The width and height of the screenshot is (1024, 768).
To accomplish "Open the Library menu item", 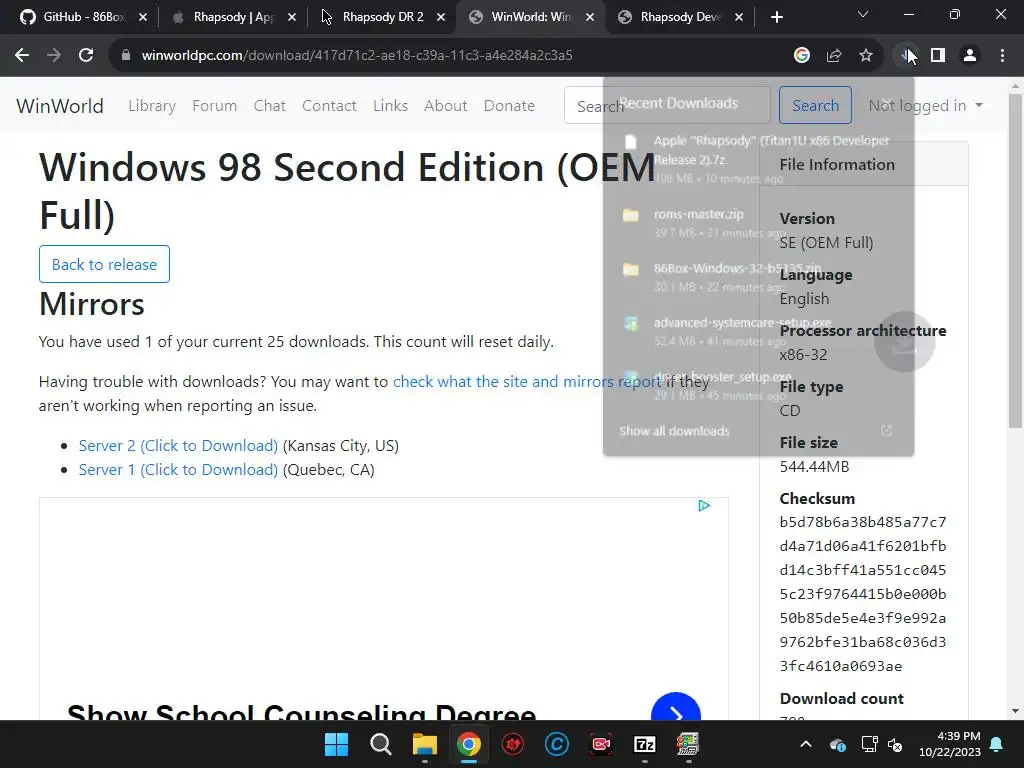I will 152,105.
